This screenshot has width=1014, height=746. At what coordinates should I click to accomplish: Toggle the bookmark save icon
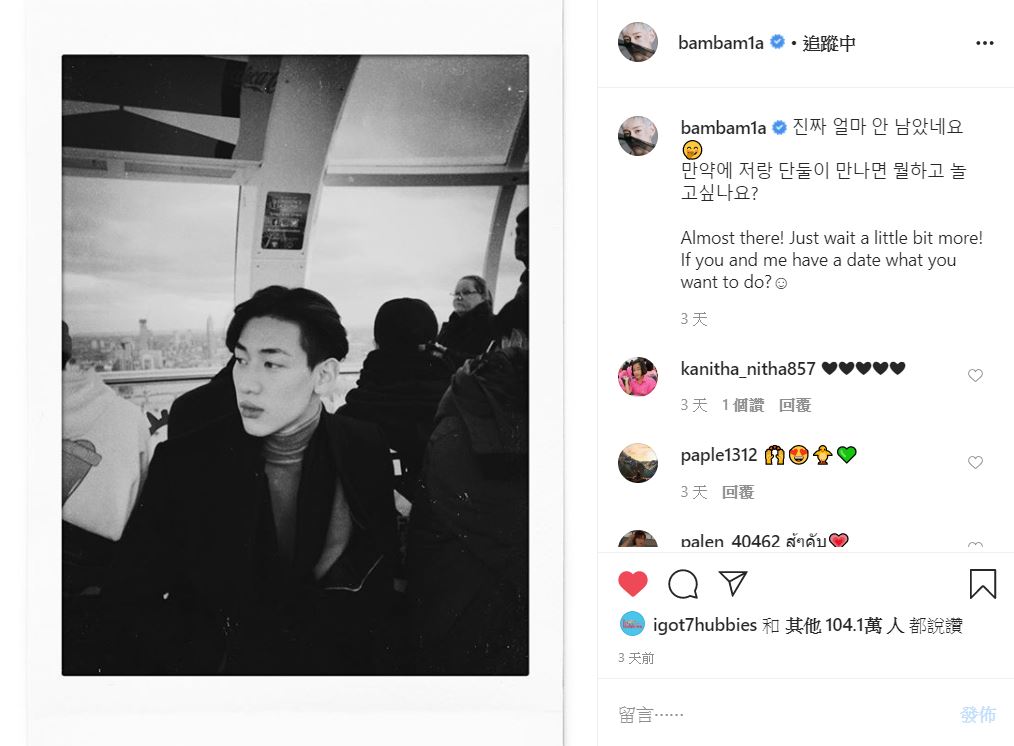(x=982, y=584)
